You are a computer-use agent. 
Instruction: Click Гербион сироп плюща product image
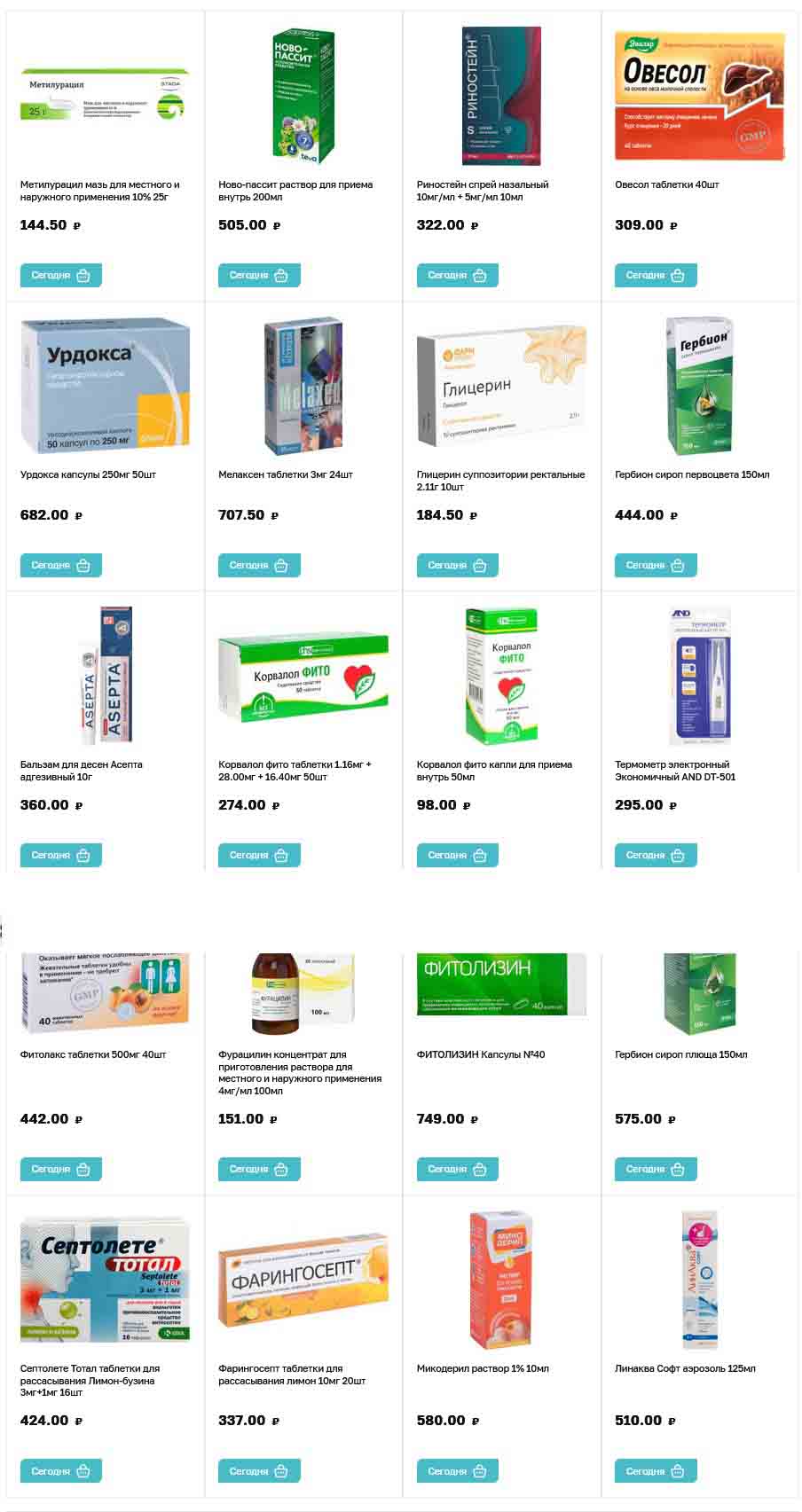coord(699,994)
